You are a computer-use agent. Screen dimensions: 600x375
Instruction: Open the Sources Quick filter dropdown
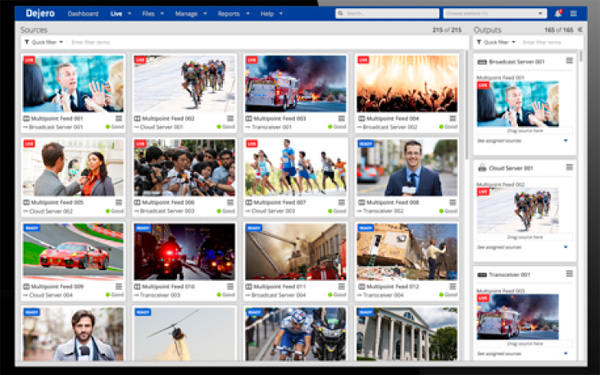[x=44, y=42]
